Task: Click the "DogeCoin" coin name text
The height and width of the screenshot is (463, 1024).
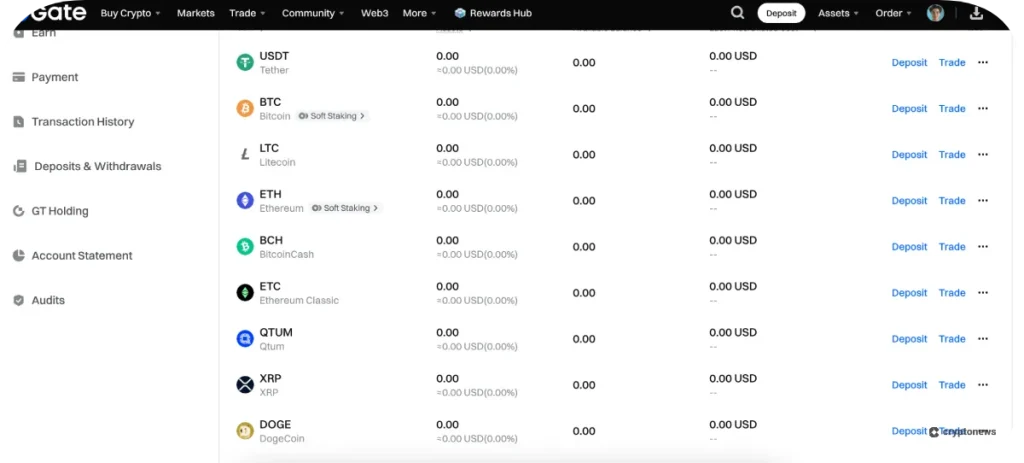Action: [x=282, y=438]
